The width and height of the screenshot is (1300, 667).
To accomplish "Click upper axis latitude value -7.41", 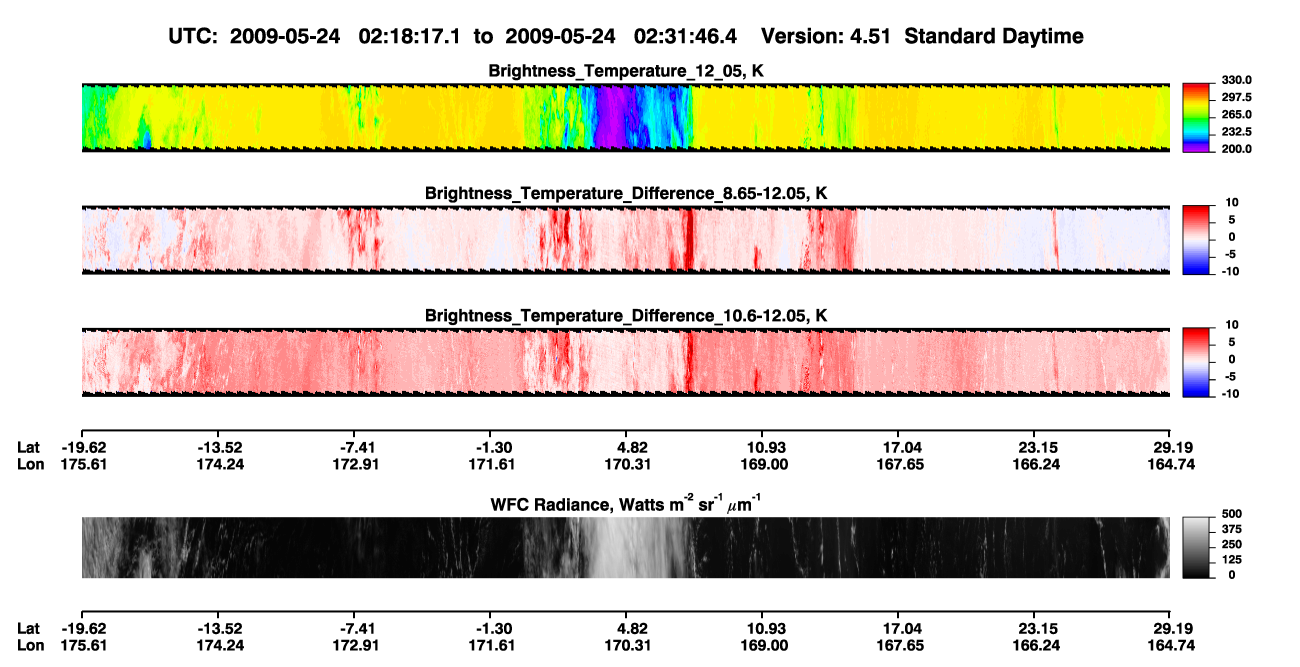I will [x=357, y=447].
